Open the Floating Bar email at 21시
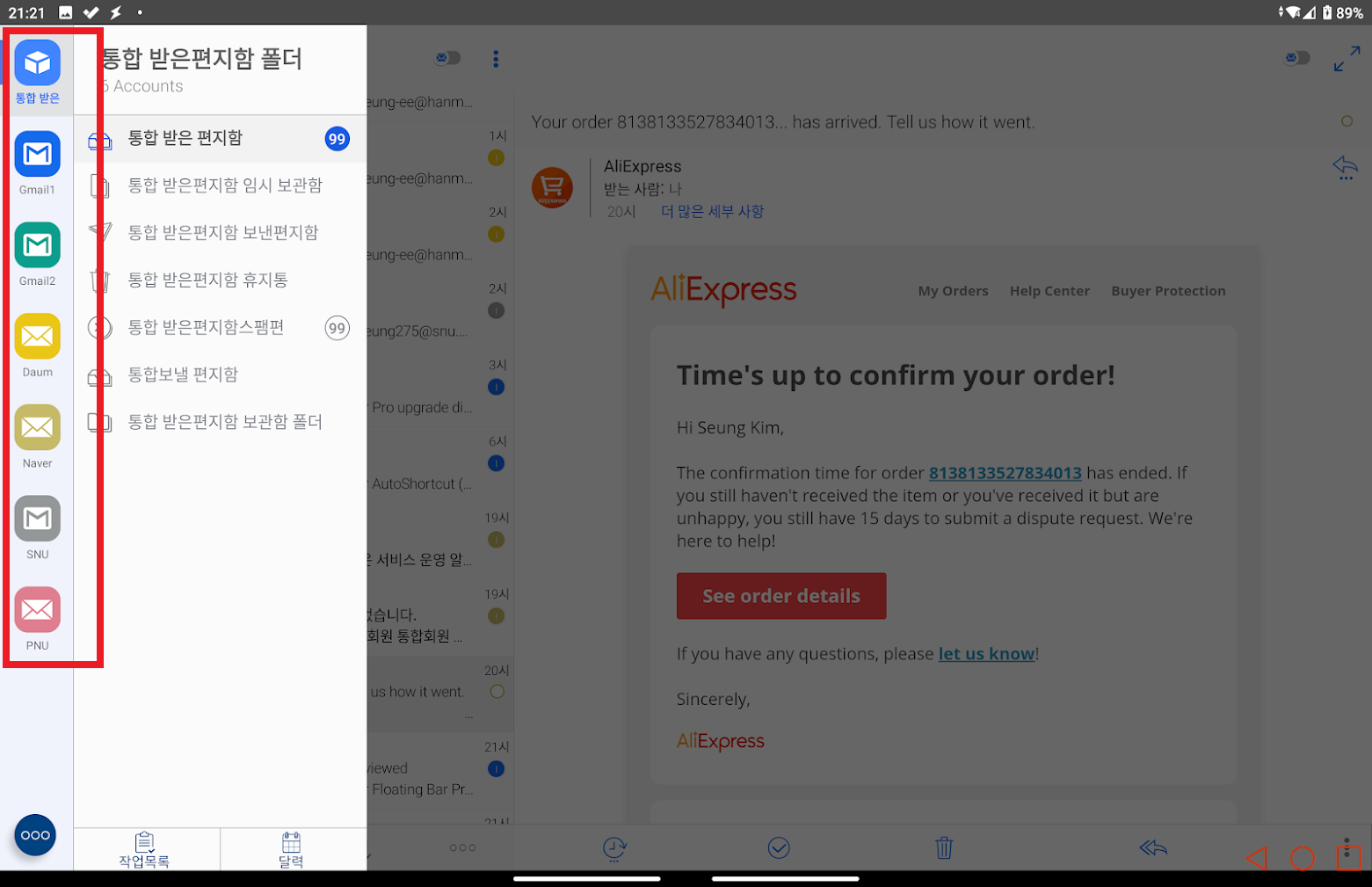Viewport: 1372px width, 887px height. tap(440, 770)
